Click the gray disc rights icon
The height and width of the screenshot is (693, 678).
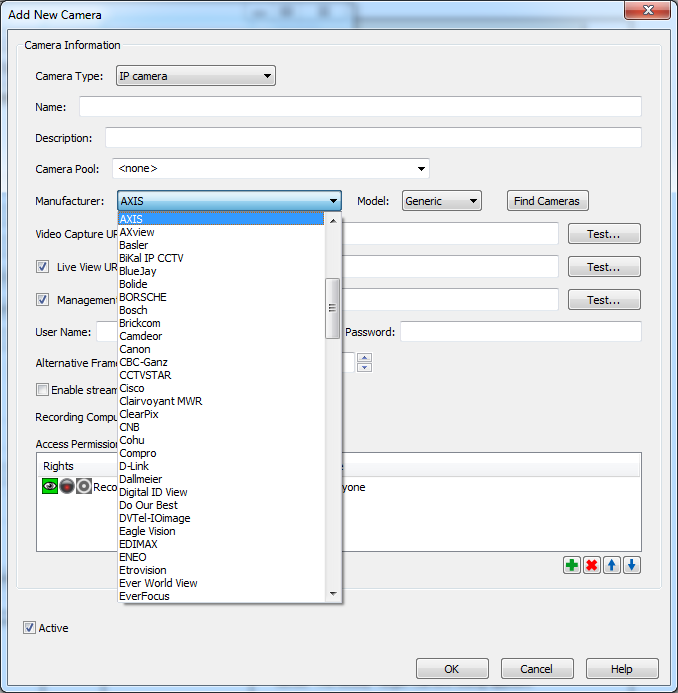pyautogui.click(x=84, y=486)
